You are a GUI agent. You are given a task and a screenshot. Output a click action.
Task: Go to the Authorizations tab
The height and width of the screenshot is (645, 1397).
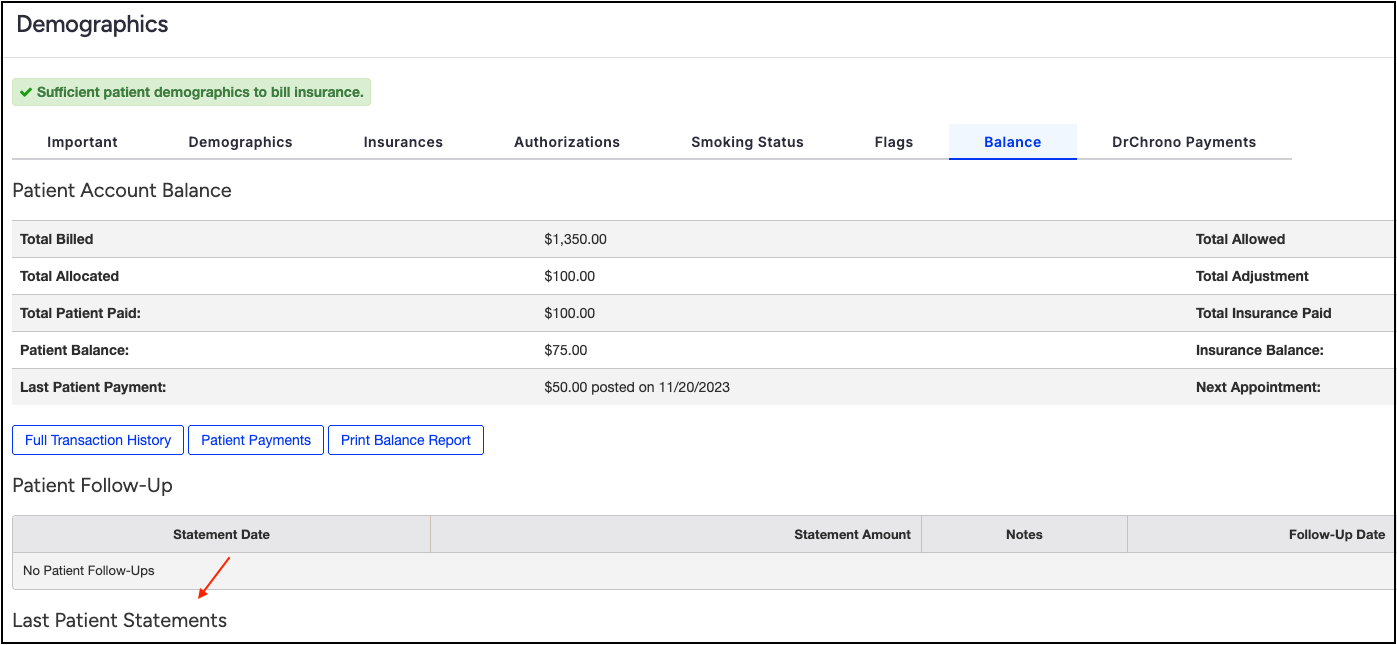pyautogui.click(x=567, y=142)
